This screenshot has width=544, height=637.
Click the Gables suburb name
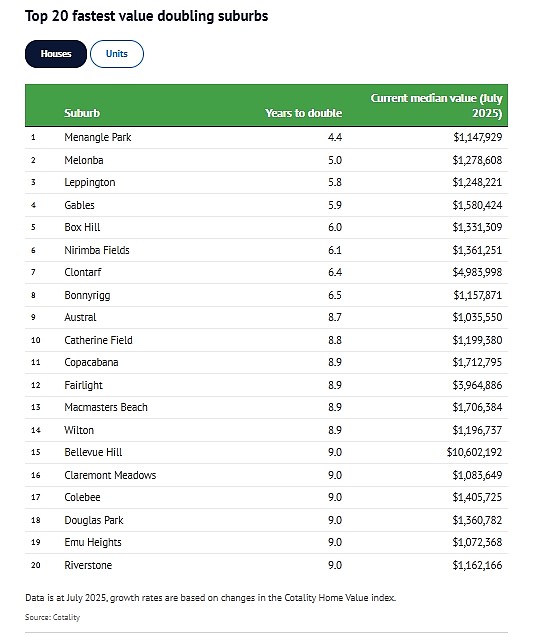click(x=79, y=205)
